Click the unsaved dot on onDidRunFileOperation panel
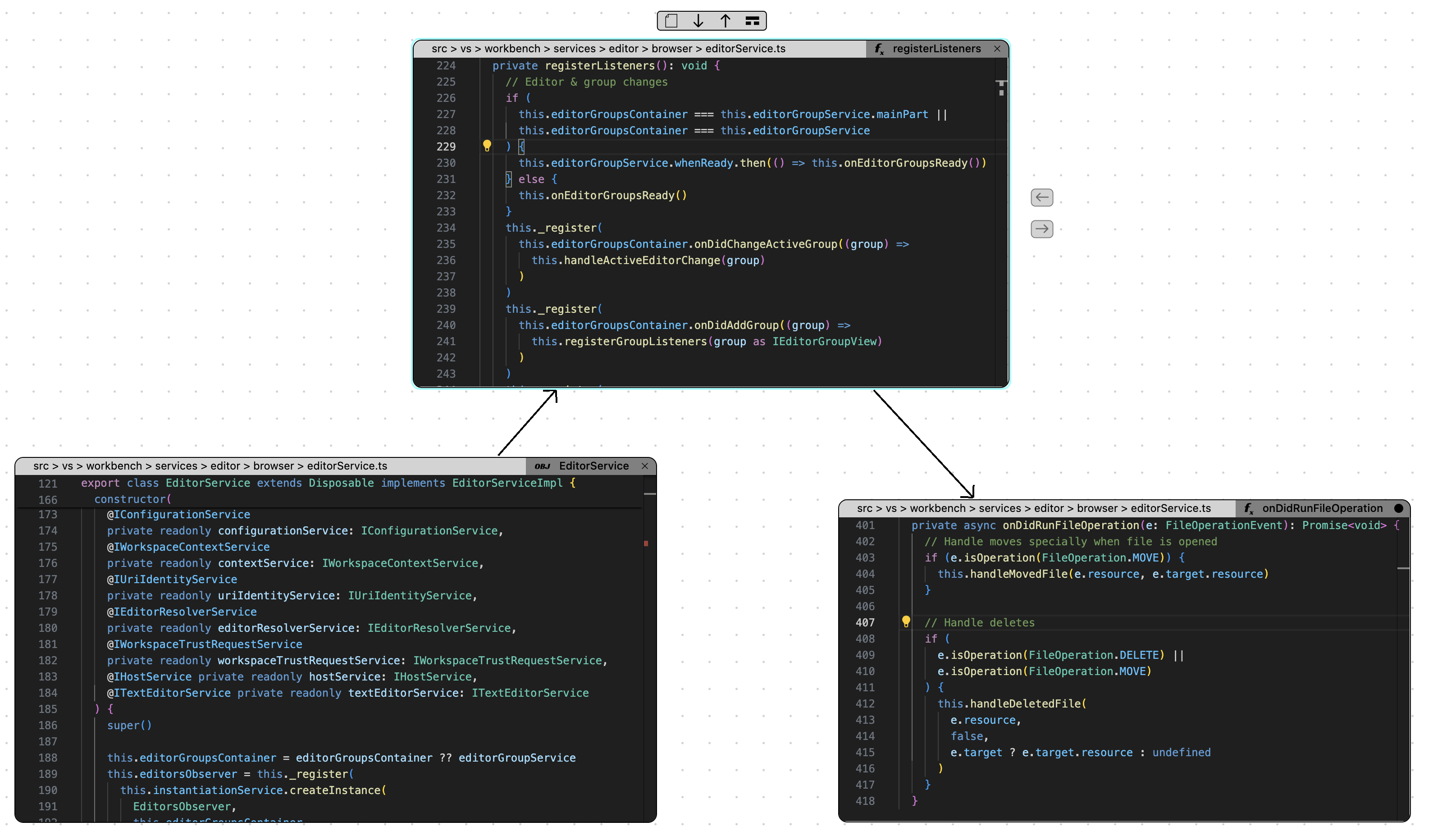Image resolution: width=1433 pixels, height=840 pixels. click(x=1398, y=508)
